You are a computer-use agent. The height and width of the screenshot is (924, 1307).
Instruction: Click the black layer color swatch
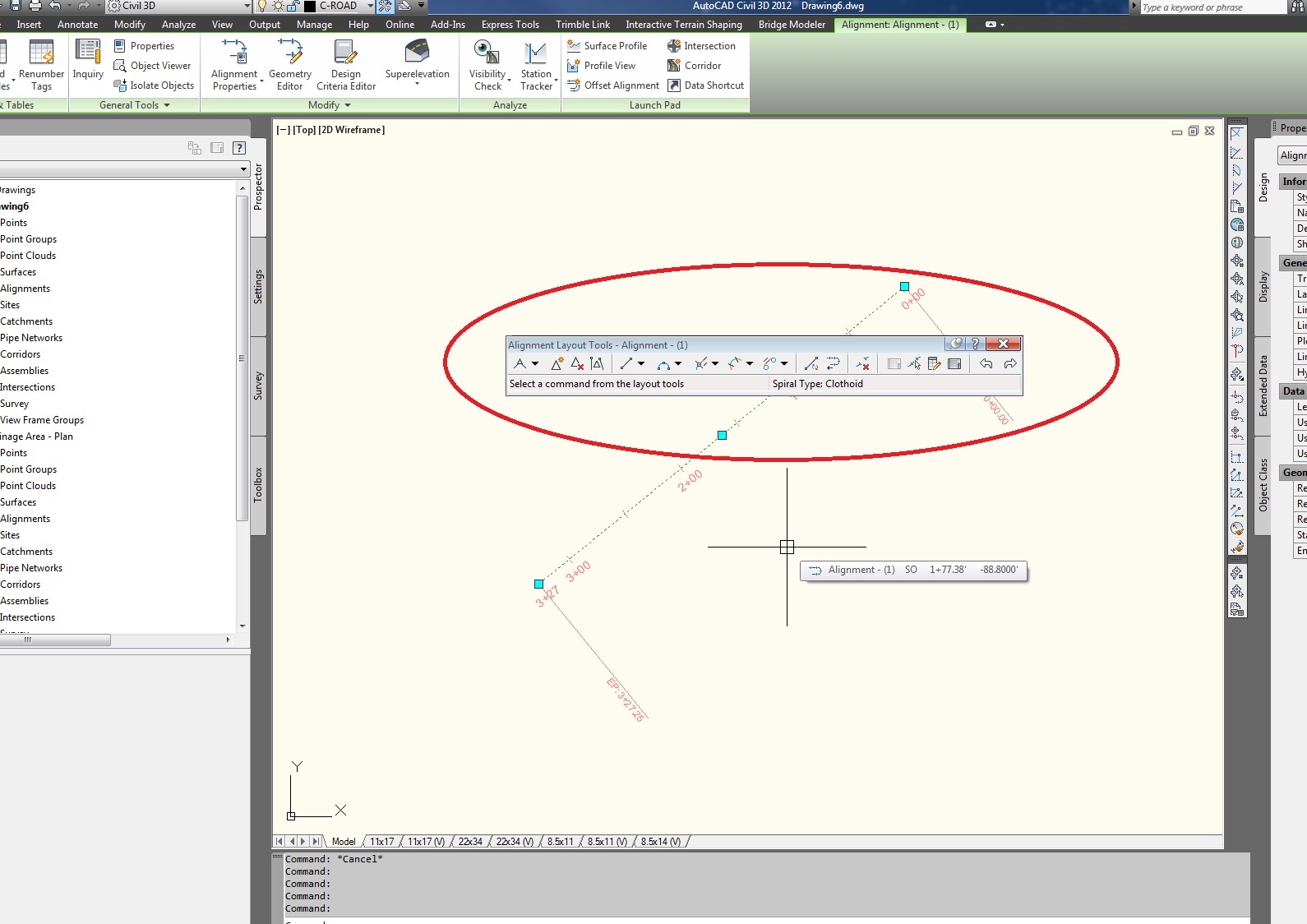click(310, 6)
